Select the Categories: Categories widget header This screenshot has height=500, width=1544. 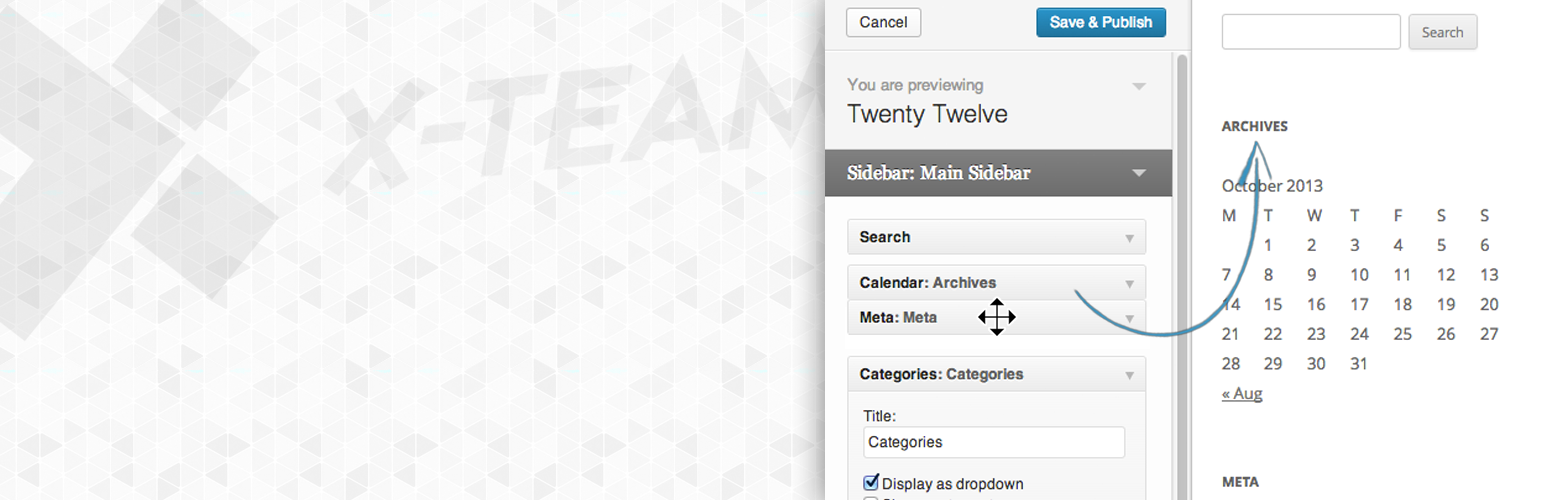996,374
